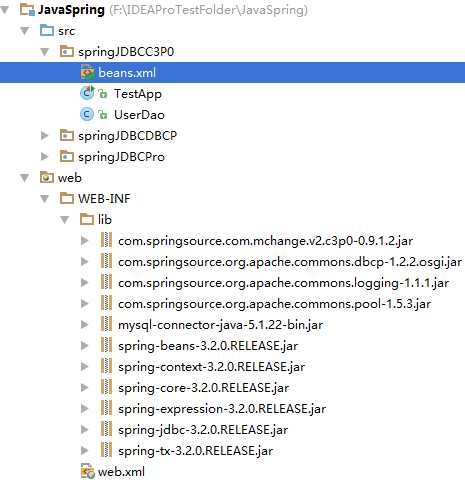Viewport: 465px width, 480px height.
Task: Click the beans.xml Spring config icon
Action: 87,72
